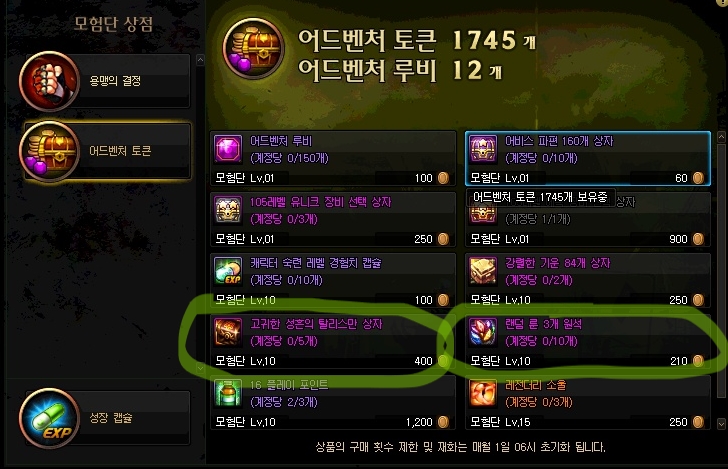
Task: Click the 고귀한 성흔의 탈리스만 상자 icon
Action: click(x=228, y=332)
